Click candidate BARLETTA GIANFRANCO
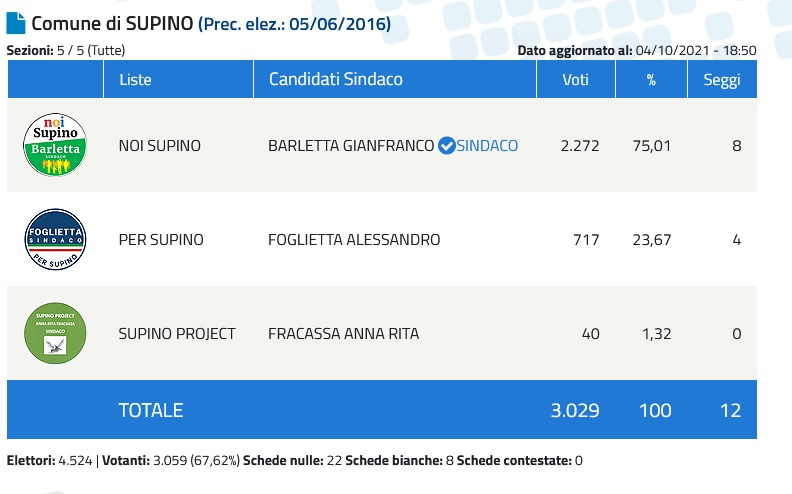 (x=351, y=146)
